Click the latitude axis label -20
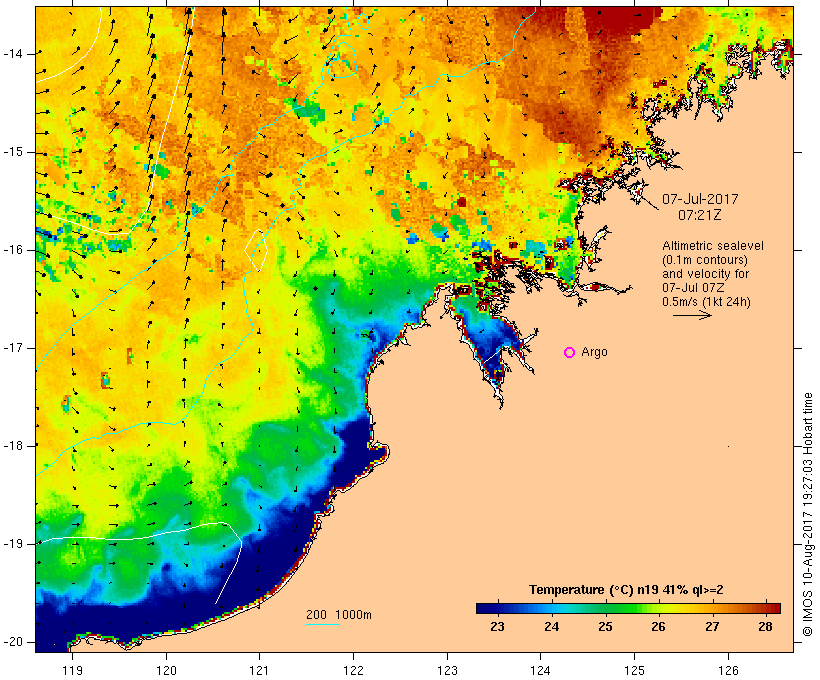This screenshot has height=680, width=820. pos(13,642)
